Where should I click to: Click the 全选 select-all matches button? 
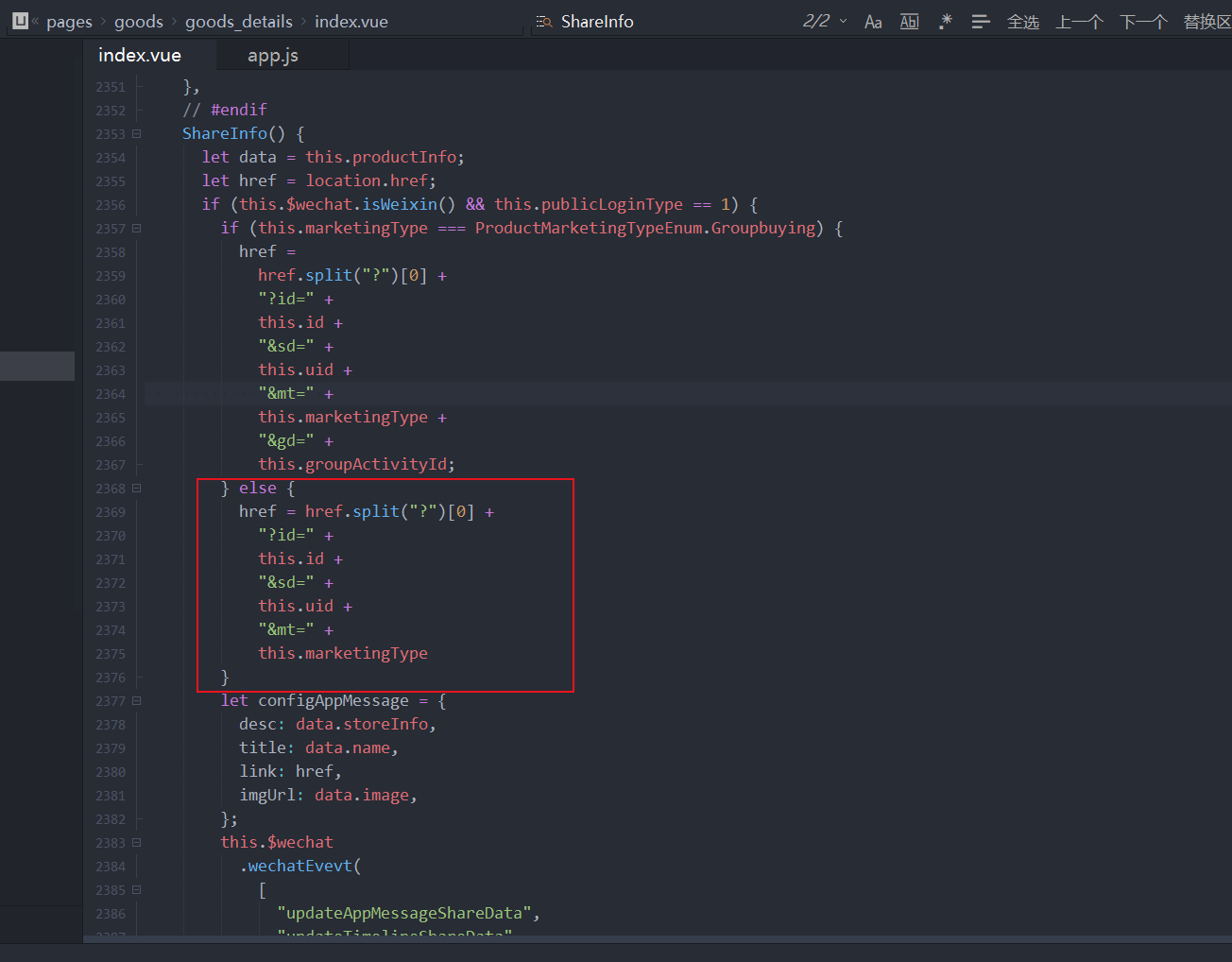point(1023,22)
